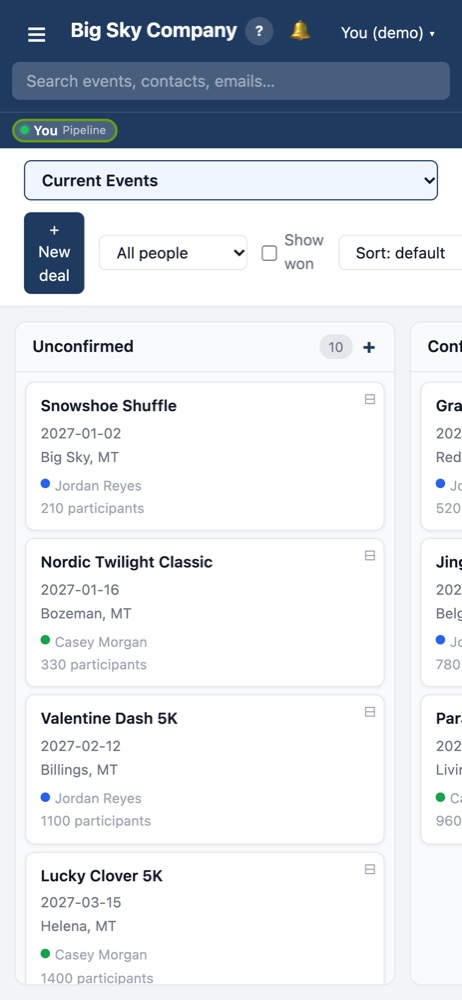Open the Lucky Clover 5K event
Screen dimensions: 462x1000
pos(101,876)
